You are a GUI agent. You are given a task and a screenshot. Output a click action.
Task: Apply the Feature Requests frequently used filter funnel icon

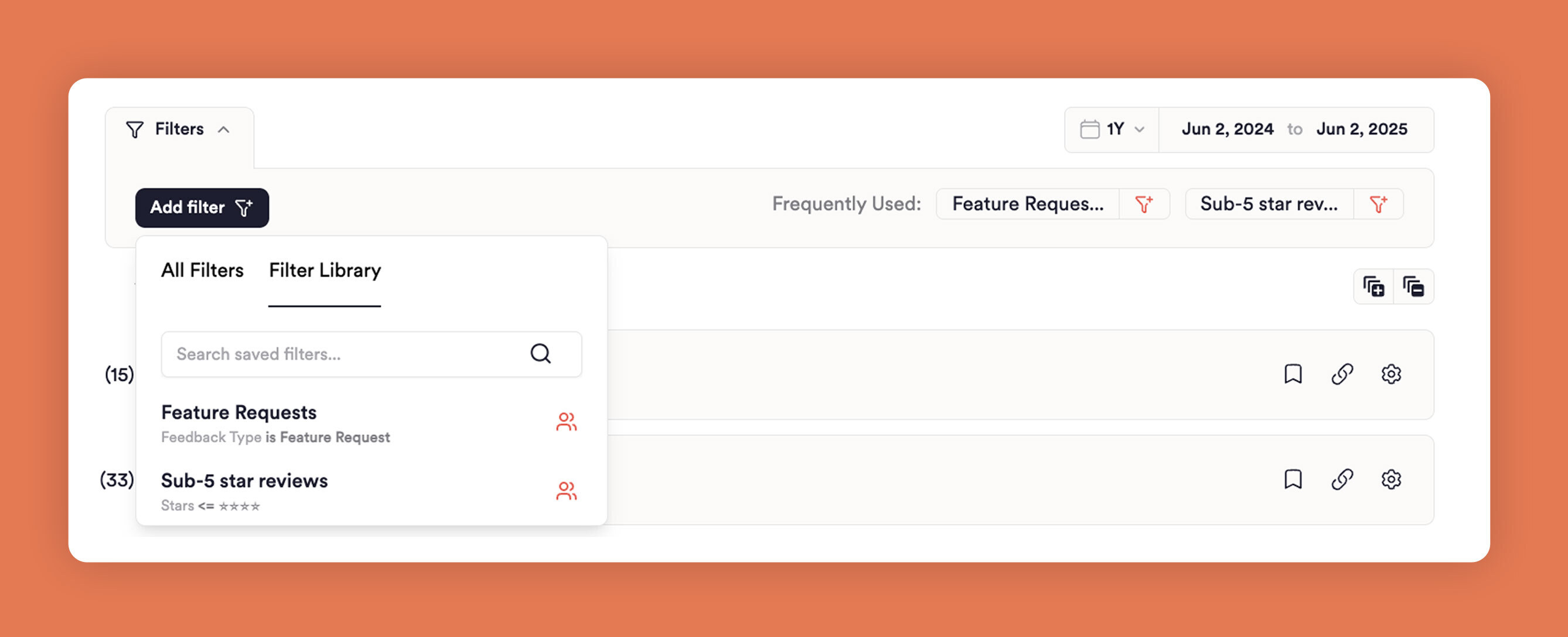point(1145,204)
